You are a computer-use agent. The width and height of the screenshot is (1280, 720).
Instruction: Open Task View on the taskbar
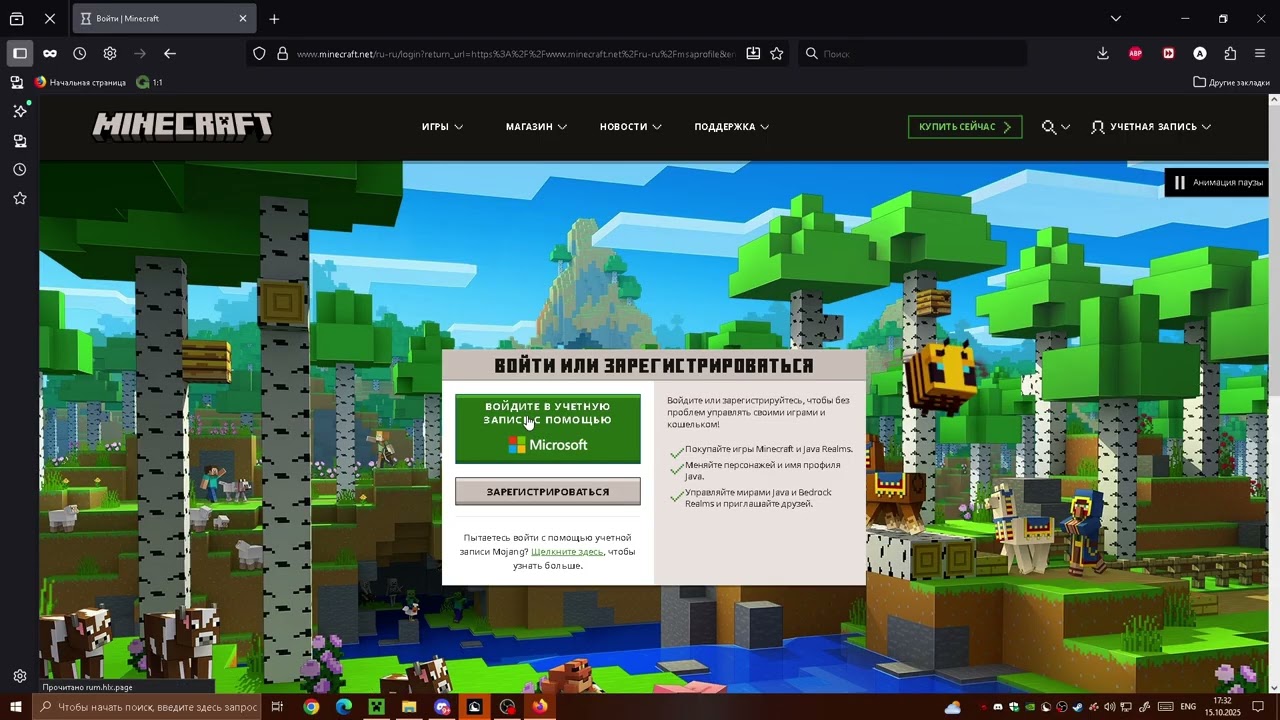tap(277, 707)
